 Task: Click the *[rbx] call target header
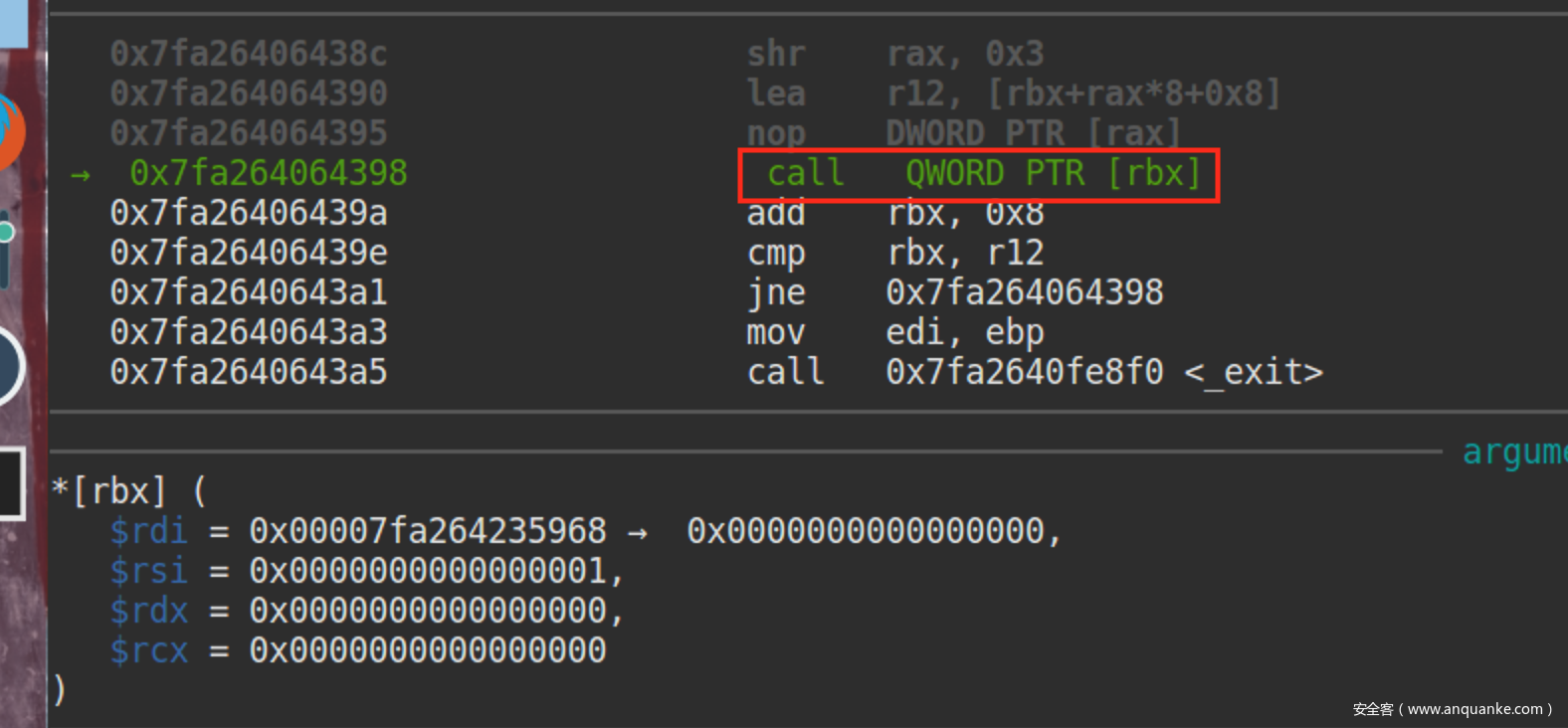109,491
